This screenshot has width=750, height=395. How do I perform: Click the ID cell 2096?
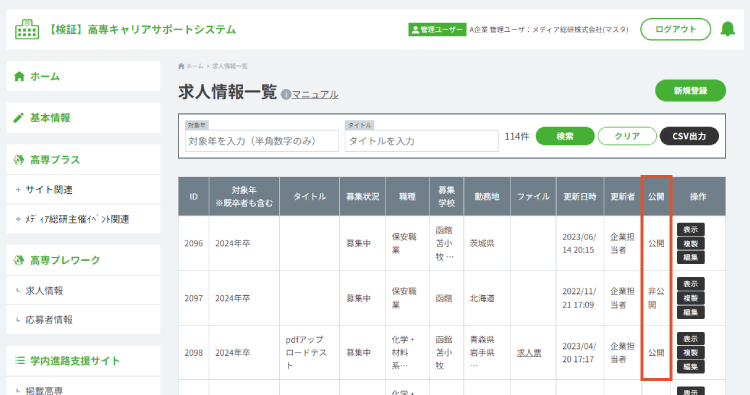(194, 243)
